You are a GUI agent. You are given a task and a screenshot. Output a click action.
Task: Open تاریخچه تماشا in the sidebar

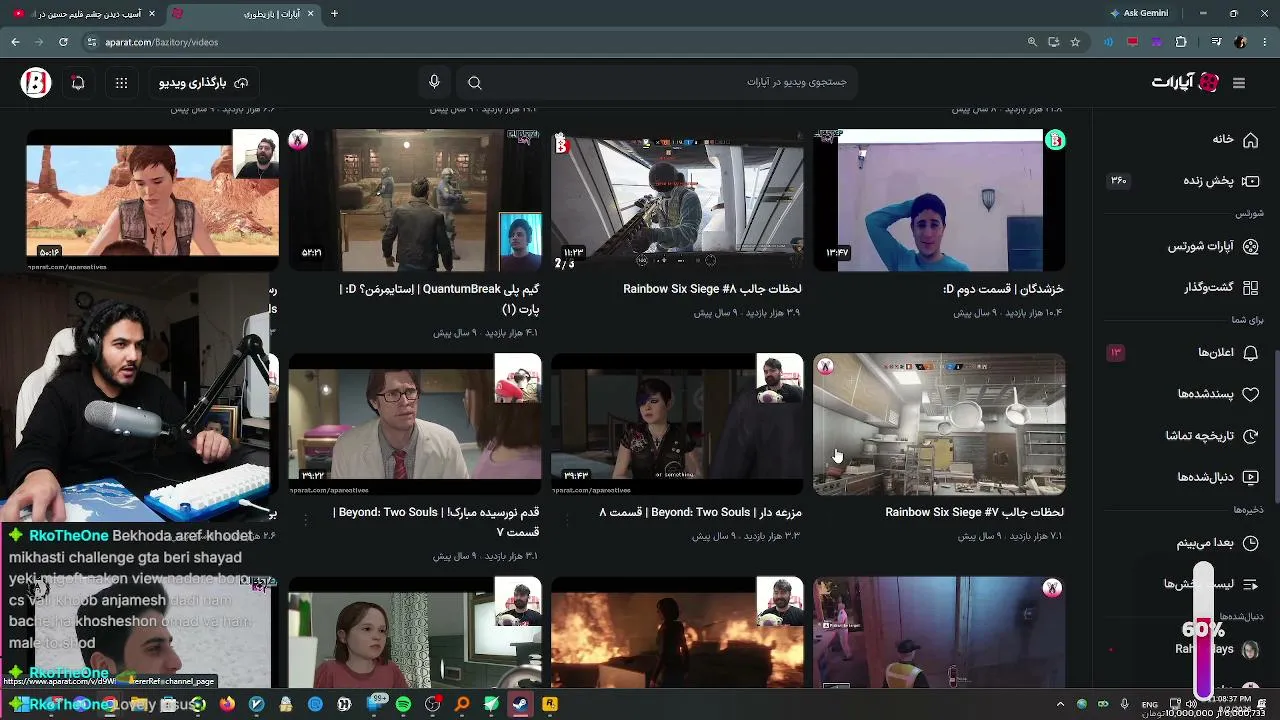pyautogui.click(x=1212, y=436)
